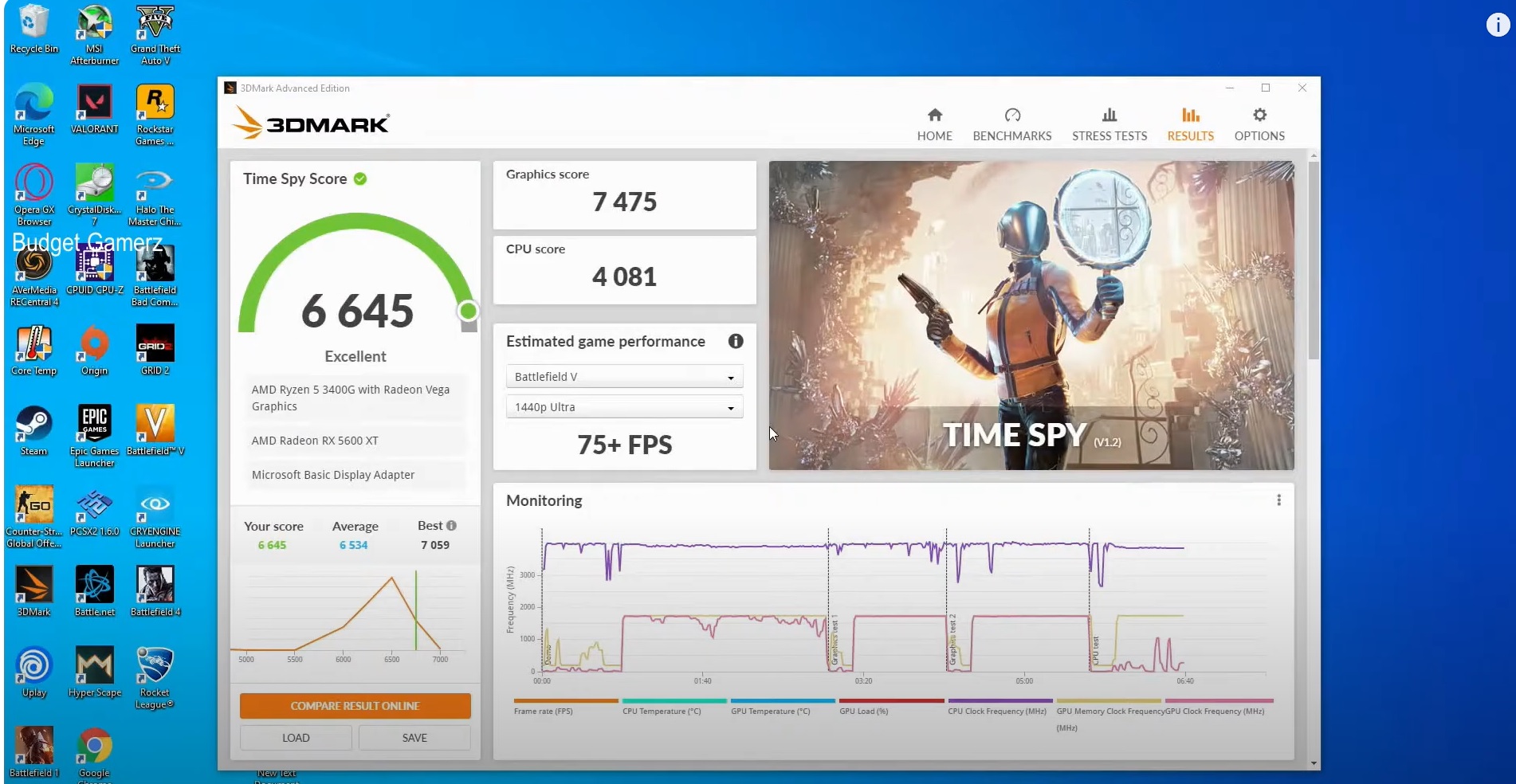Viewport: 1516px width, 784px height.
Task: Click the LOAD button
Action: 296,738
